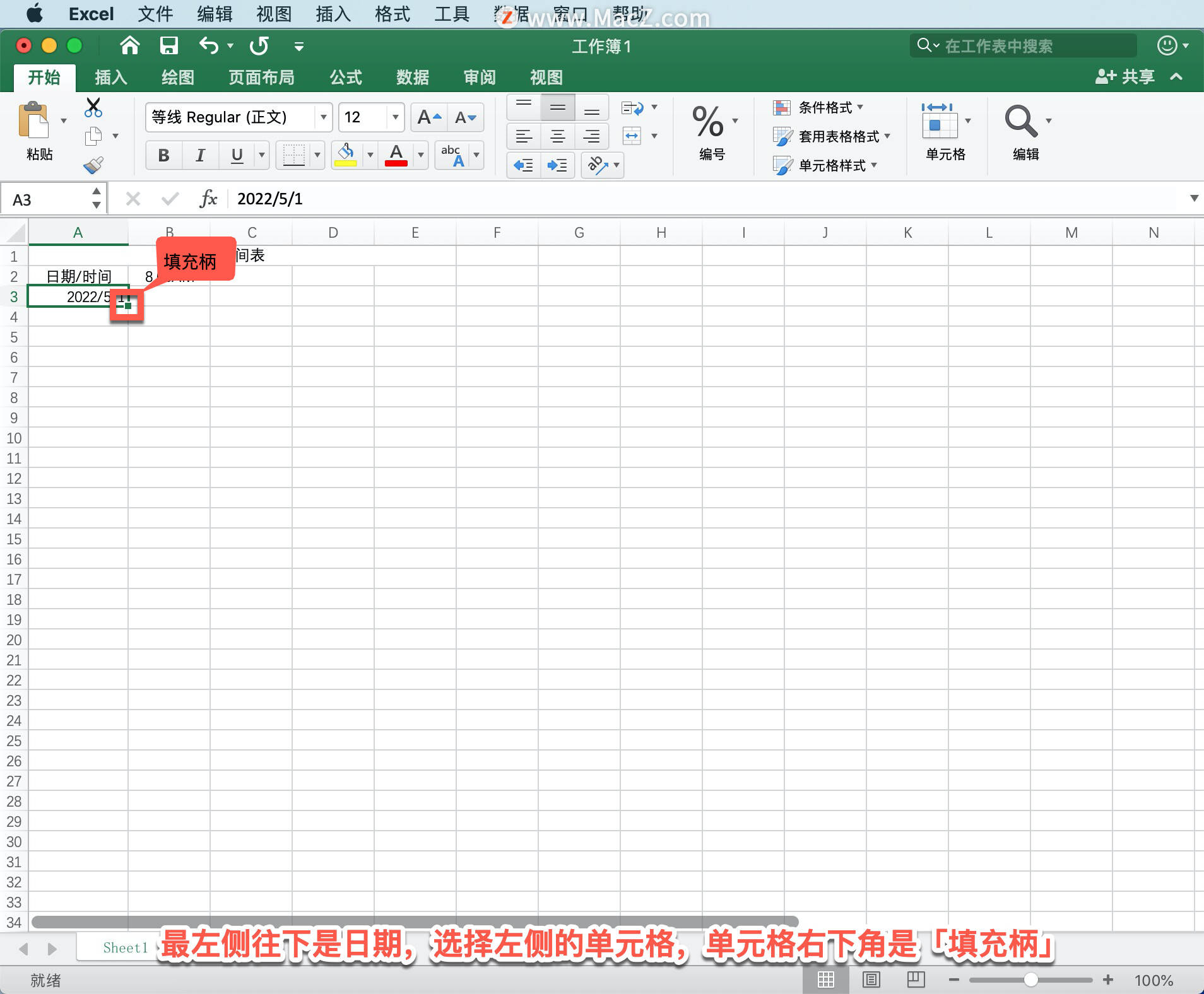Select the Cut scissors tool

[x=93, y=107]
